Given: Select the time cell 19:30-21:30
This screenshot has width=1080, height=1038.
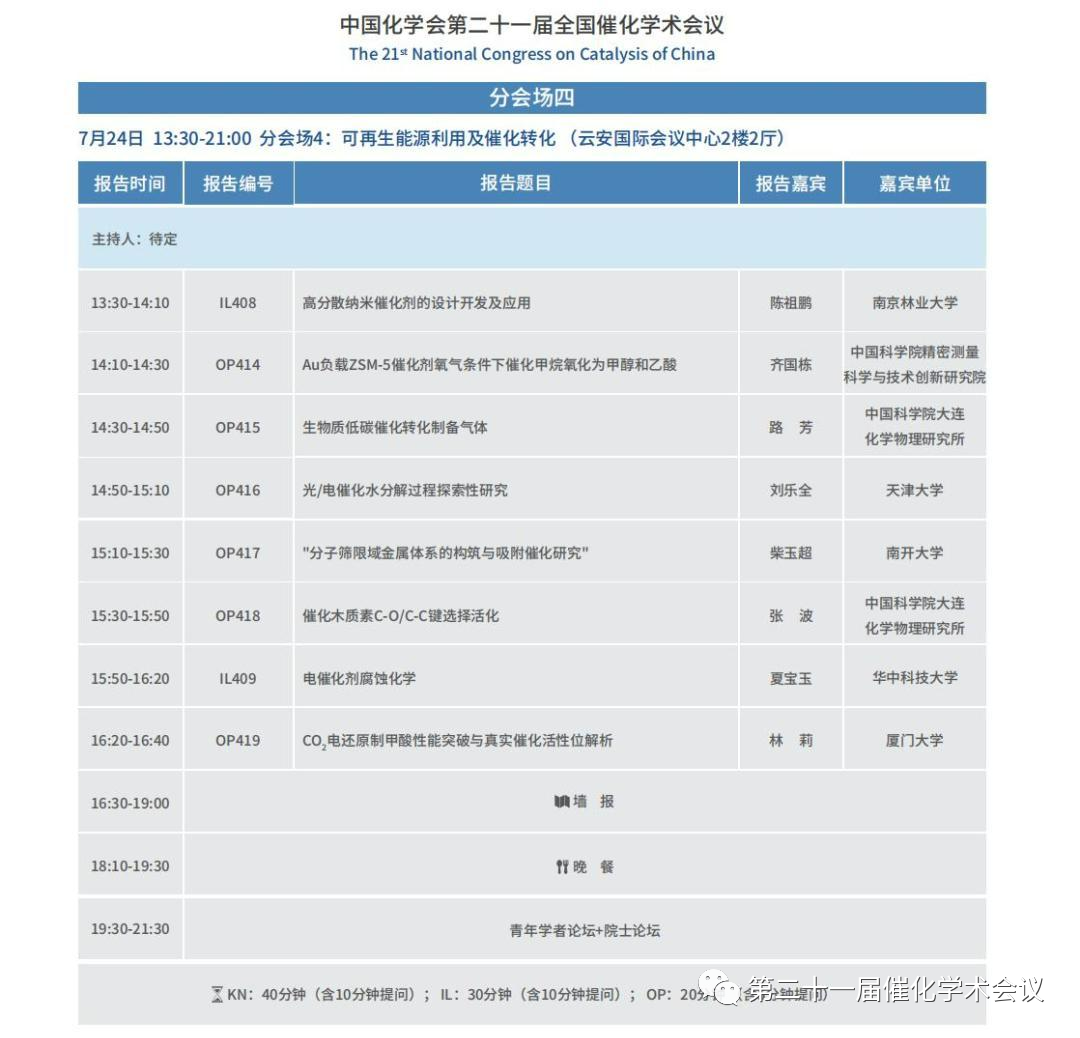Looking at the screenshot, I should pyautogui.click(x=130, y=928).
